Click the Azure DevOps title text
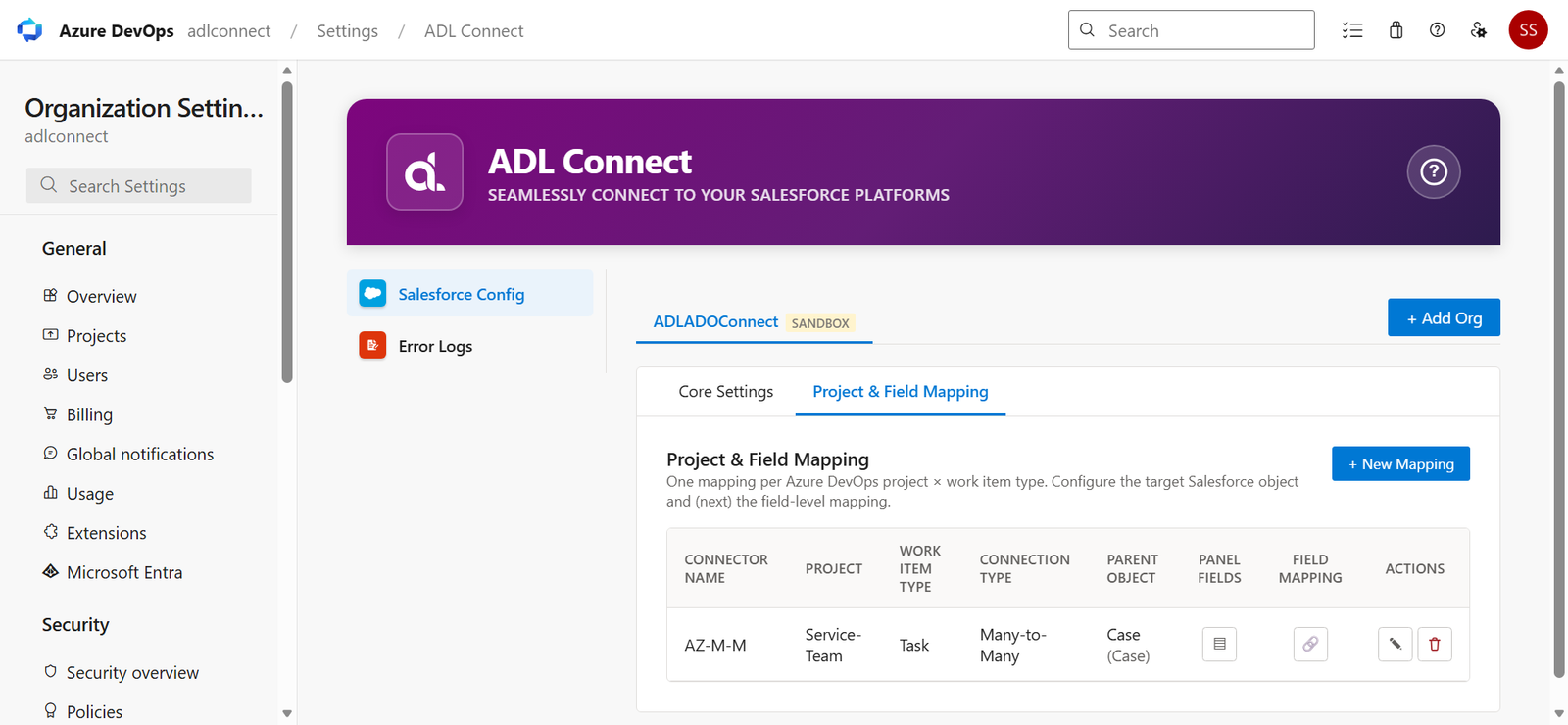 click(x=117, y=30)
